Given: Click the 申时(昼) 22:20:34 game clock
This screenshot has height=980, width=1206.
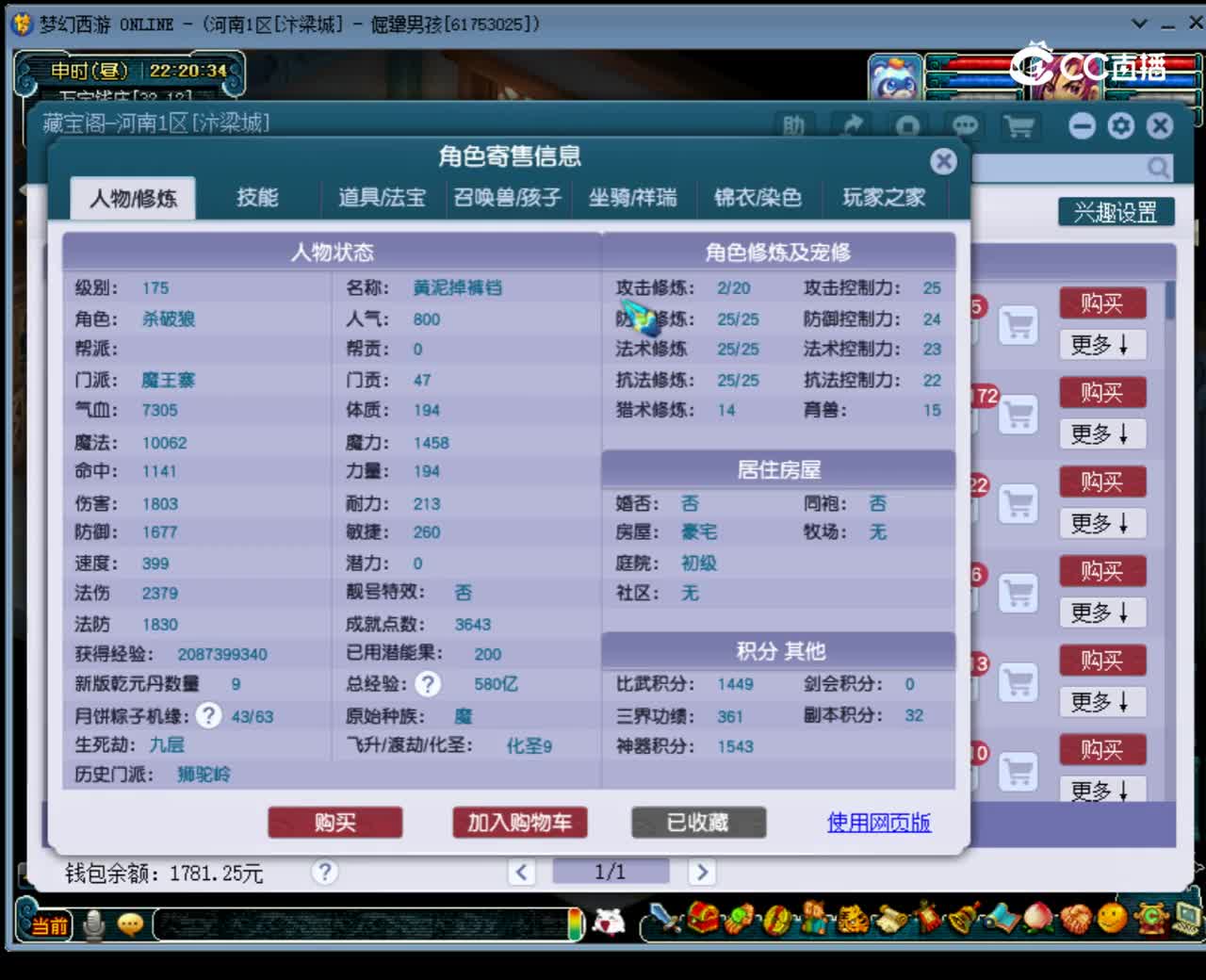Looking at the screenshot, I should [x=139, y=71].
